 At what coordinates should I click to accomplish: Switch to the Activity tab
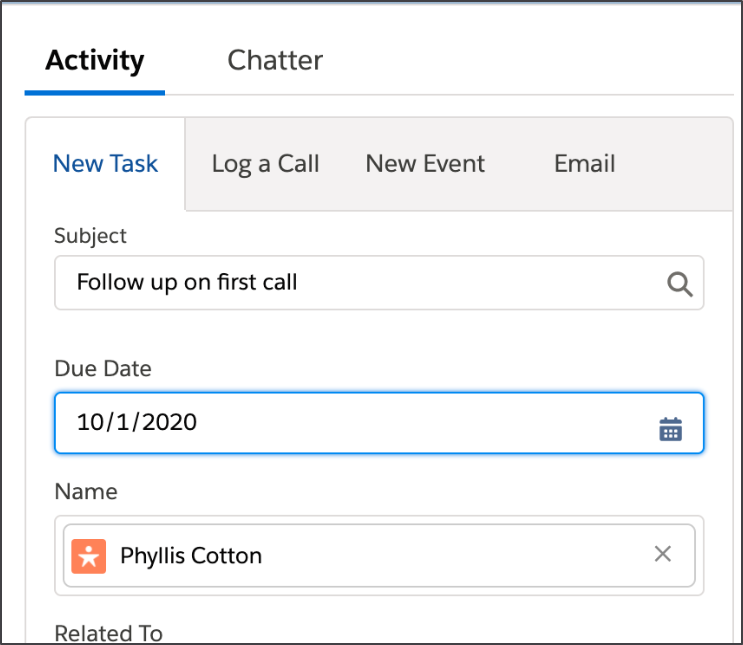95,61
